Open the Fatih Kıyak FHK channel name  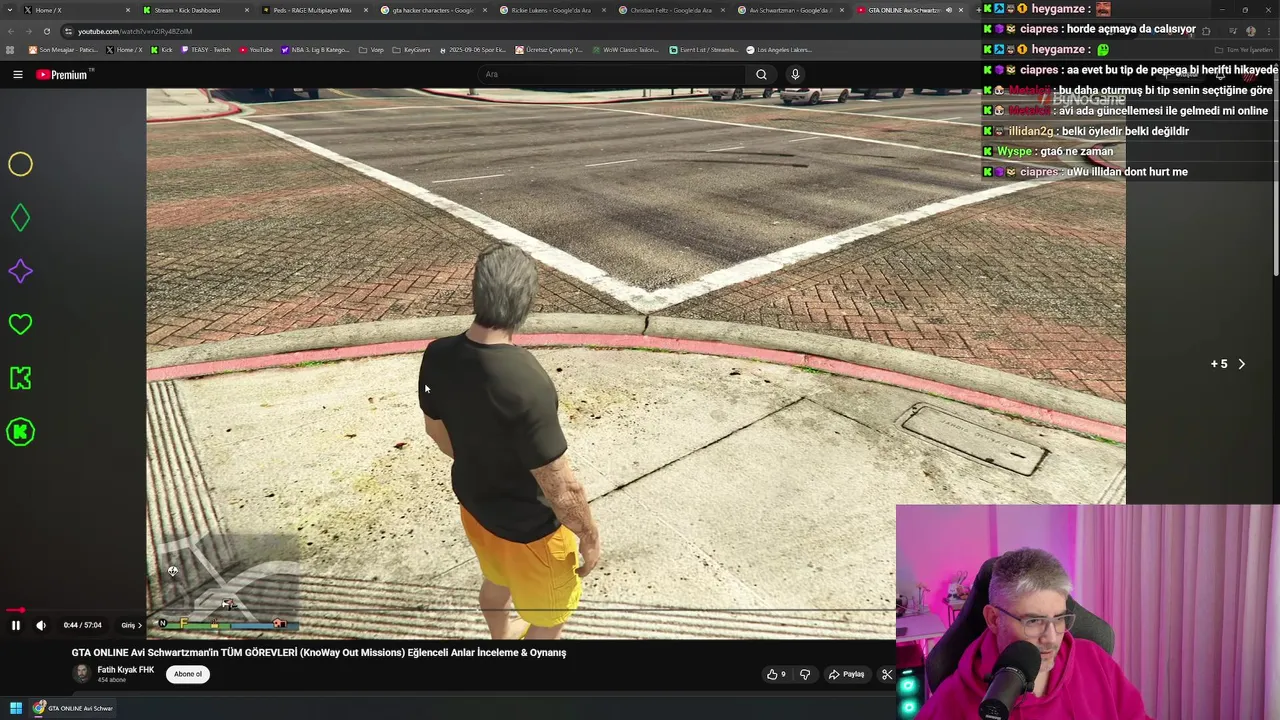pyautogui.click(x=125, y=670)
